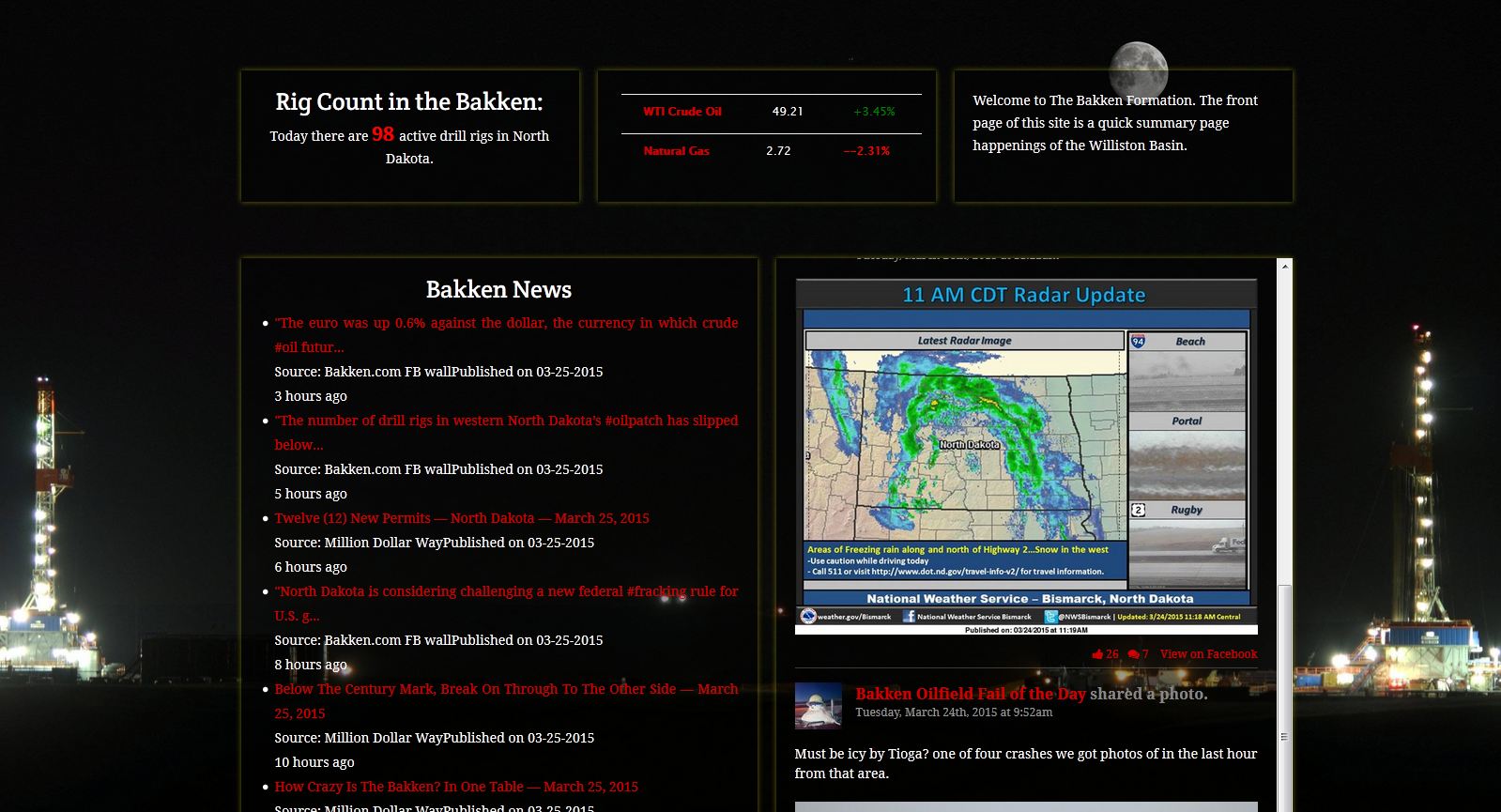The image size is (1501, 812).
Task: Open Twelve (12) New Permits article
Action: click(x=462, y=518)
